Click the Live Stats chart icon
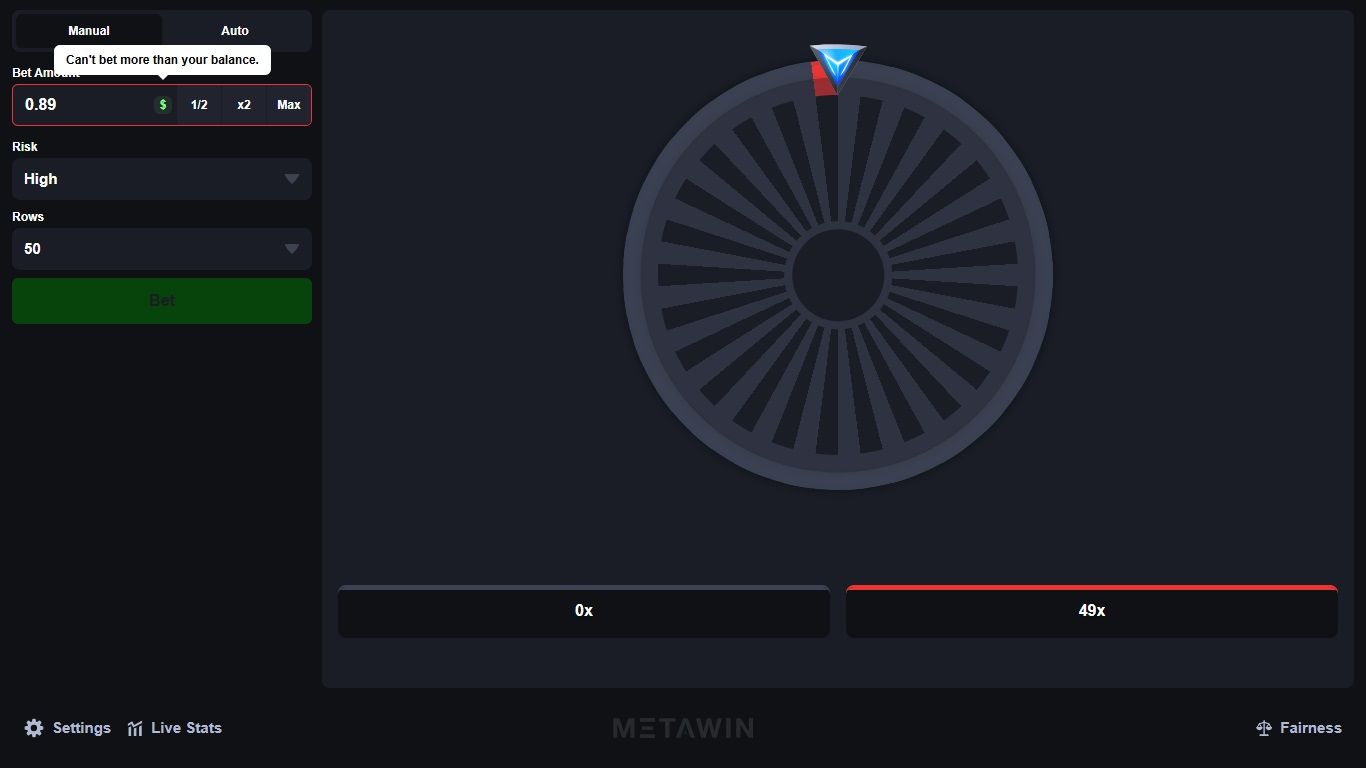This screenshot has width=1366, height=768. click(135, 728)
